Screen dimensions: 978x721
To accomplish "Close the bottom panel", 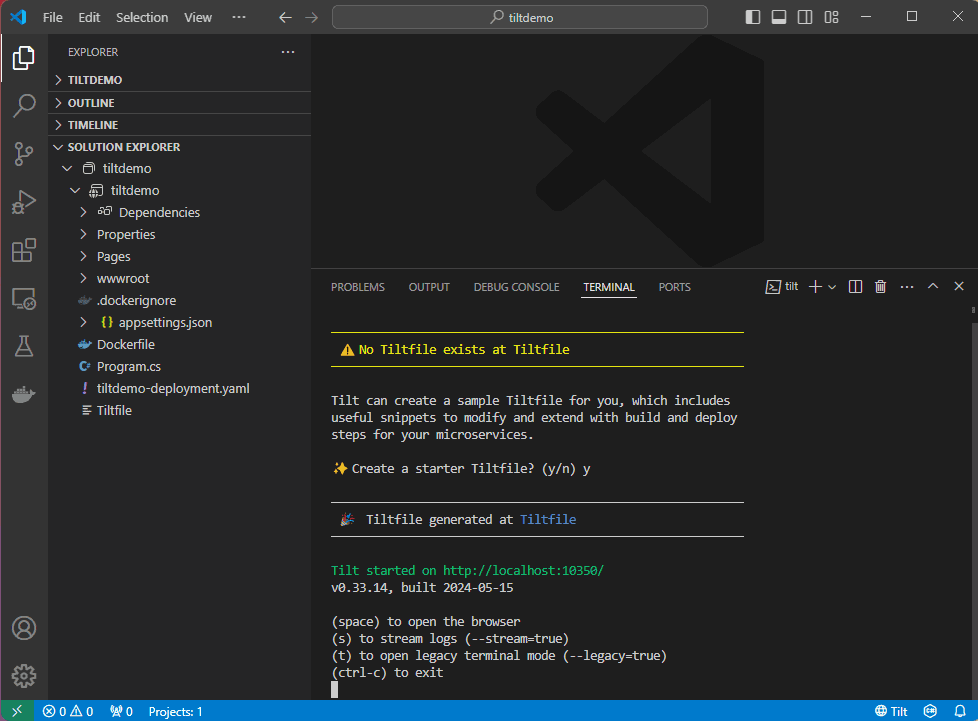I will 959,286.
